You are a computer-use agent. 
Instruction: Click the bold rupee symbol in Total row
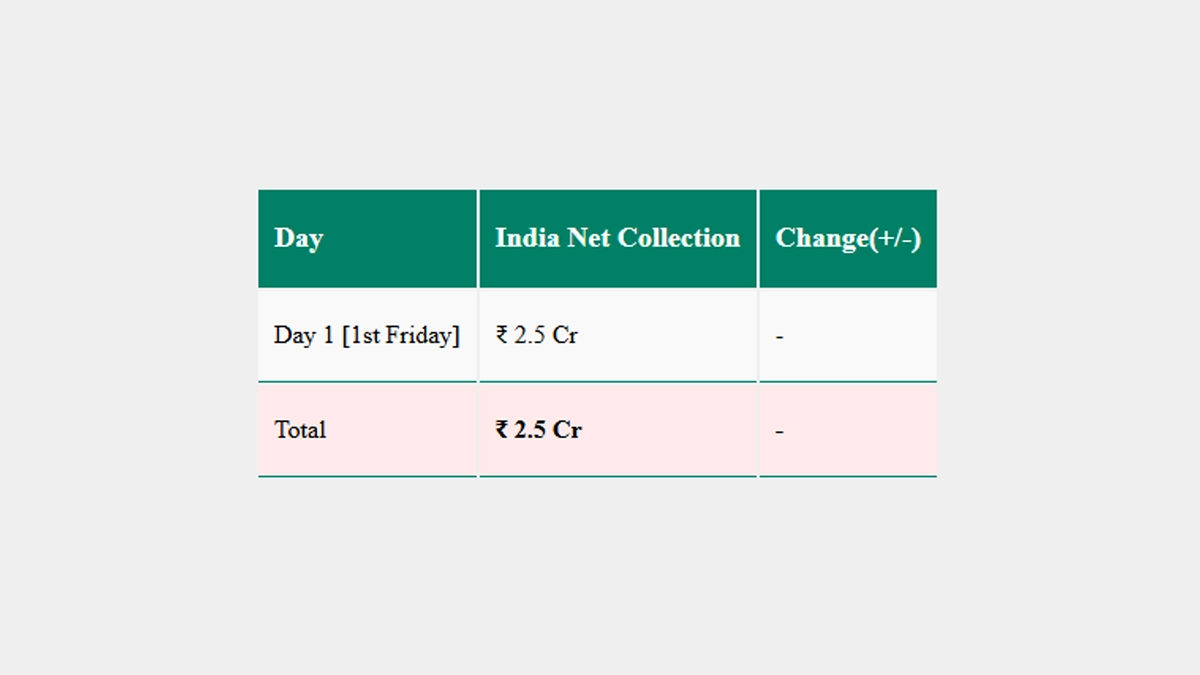[502, 430]
